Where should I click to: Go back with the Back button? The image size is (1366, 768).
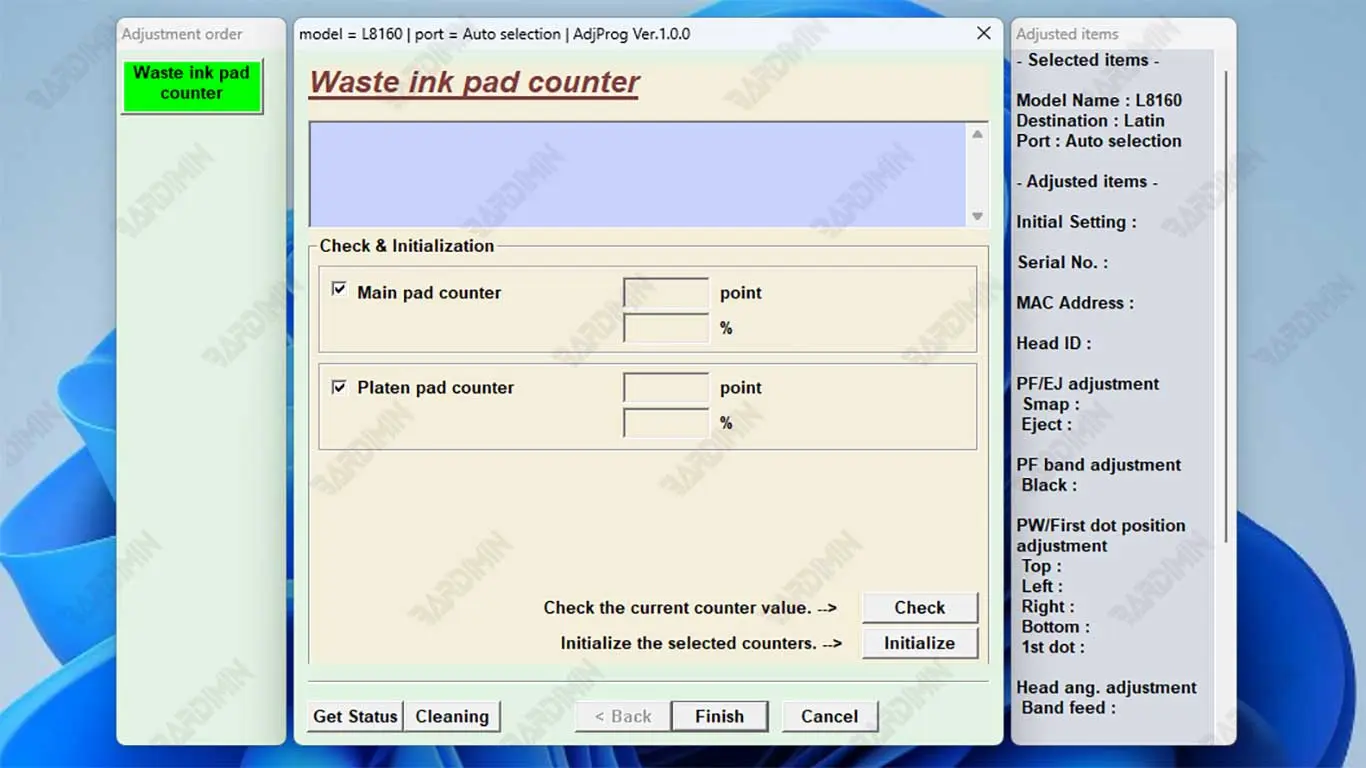tap(622, 716)
